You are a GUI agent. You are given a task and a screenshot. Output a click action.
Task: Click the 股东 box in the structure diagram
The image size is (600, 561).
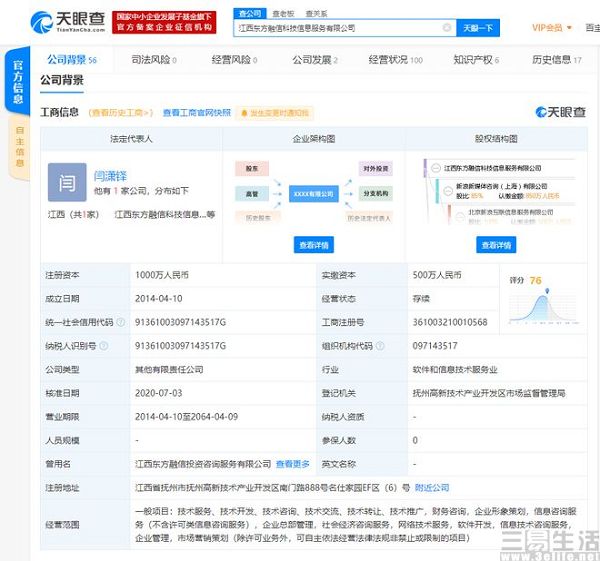coord(252,169)
